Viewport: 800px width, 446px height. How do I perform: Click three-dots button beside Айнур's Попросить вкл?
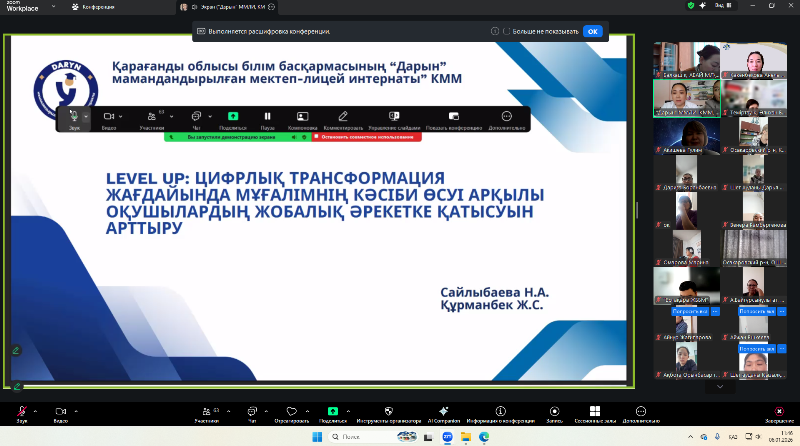pos(715,311)
